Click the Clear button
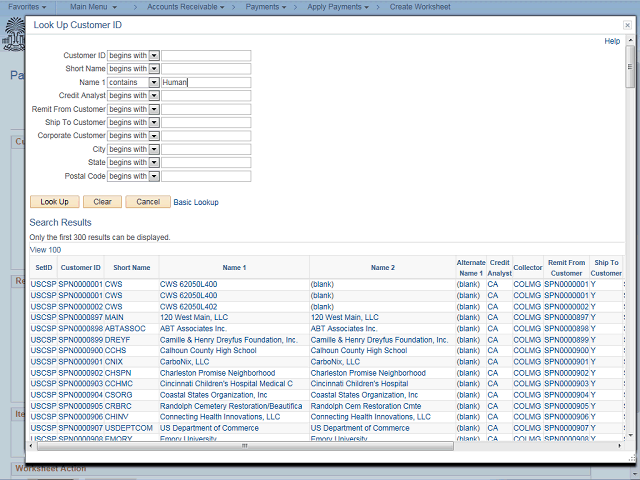Viewport: 640px width, 480px height. click(102, 202)
